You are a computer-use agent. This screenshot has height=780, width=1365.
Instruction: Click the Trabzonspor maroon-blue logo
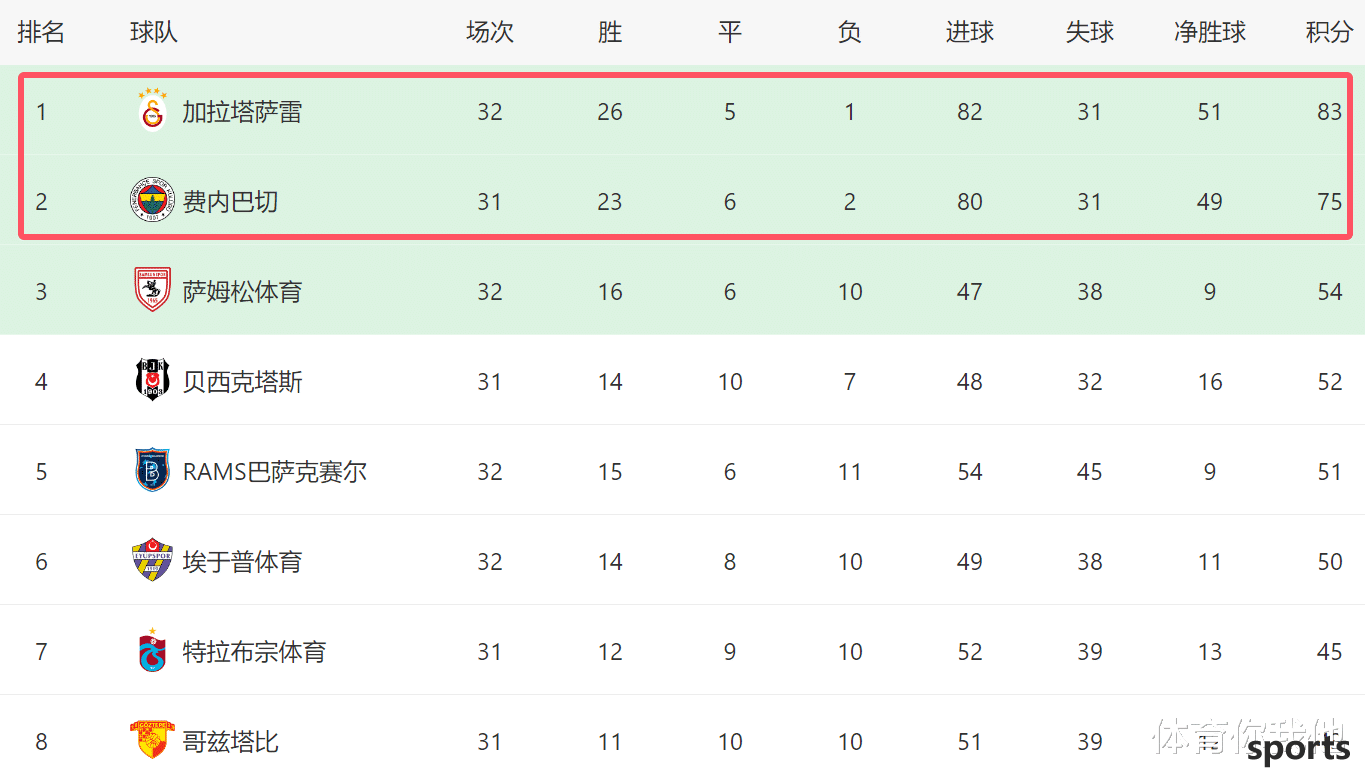(x=153, y=651)
